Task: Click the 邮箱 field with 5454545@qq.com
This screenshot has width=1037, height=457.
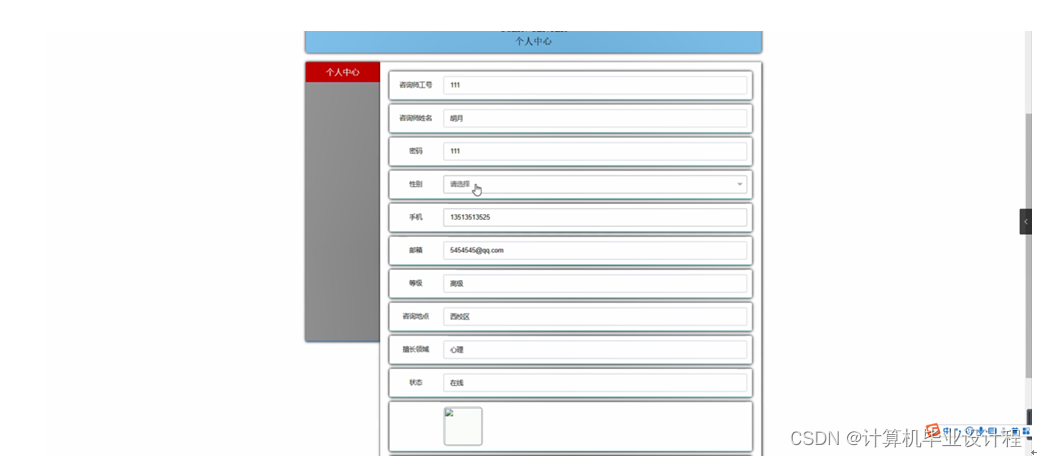Action: pos(595,251)
